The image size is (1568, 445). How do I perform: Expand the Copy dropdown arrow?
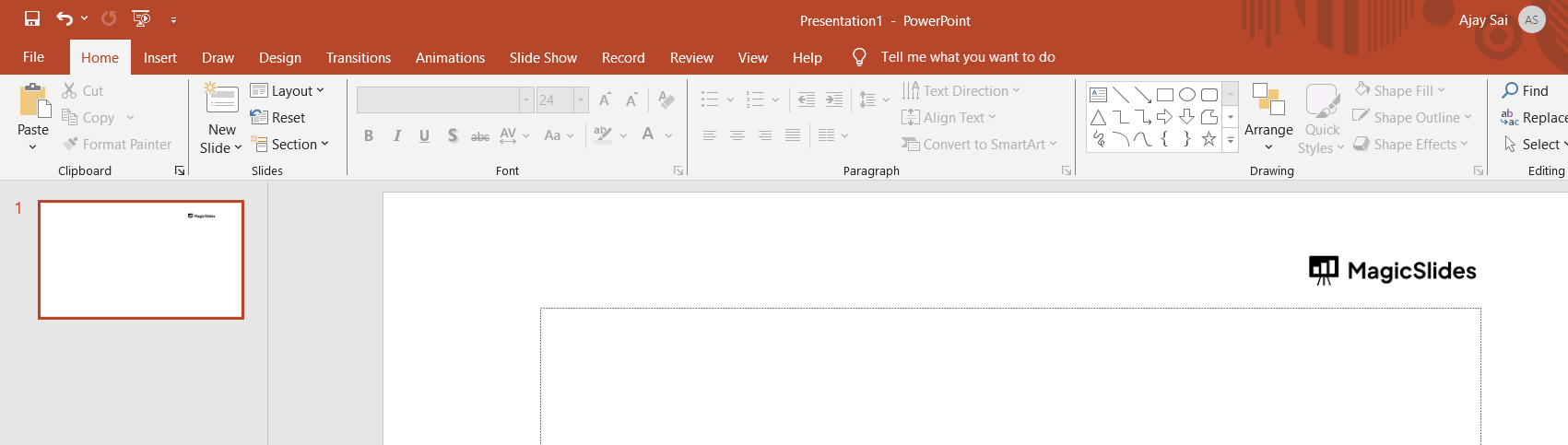pos(130,117)
